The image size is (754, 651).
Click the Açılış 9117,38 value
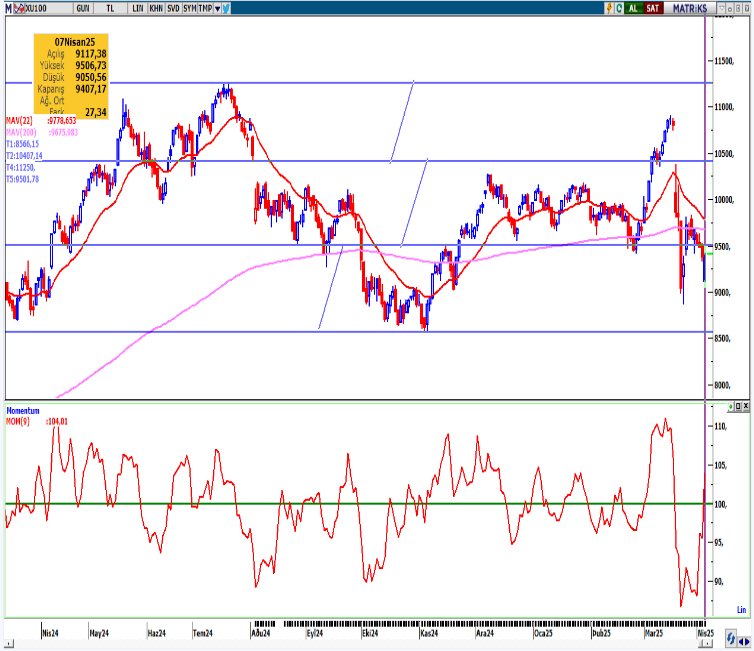91,54
